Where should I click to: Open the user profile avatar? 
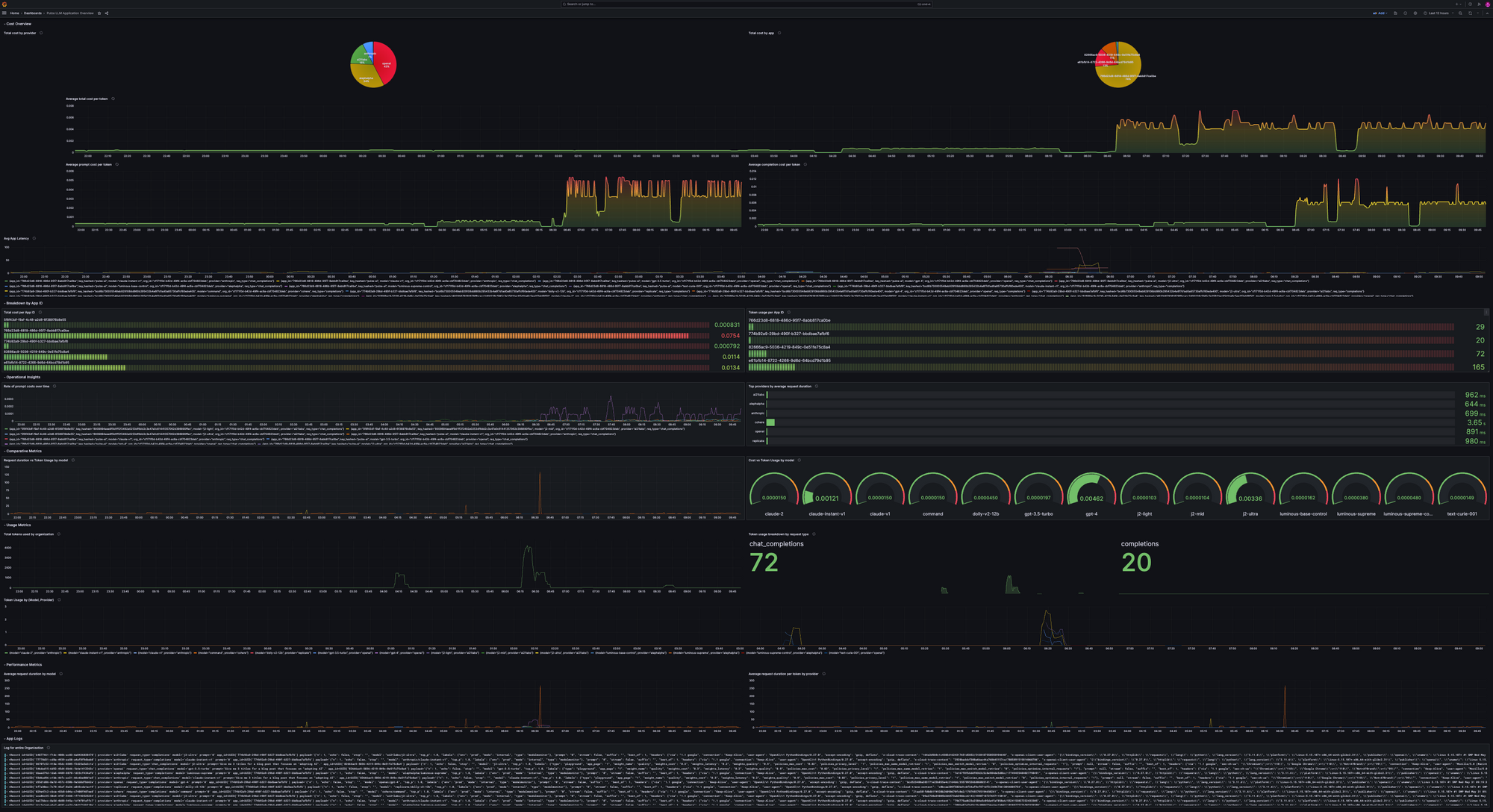click(1488, 4)
